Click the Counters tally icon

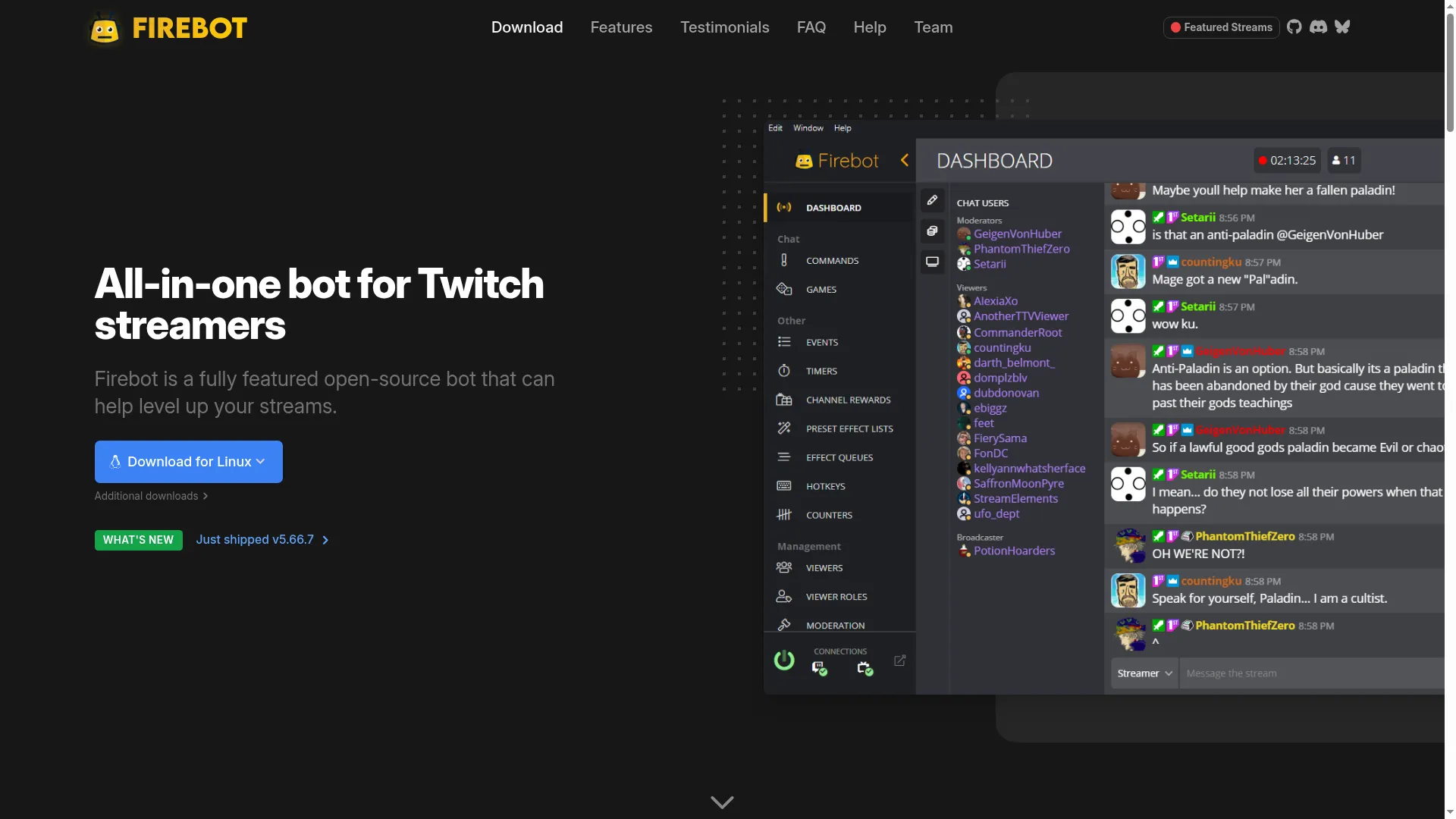click(784, 515)
